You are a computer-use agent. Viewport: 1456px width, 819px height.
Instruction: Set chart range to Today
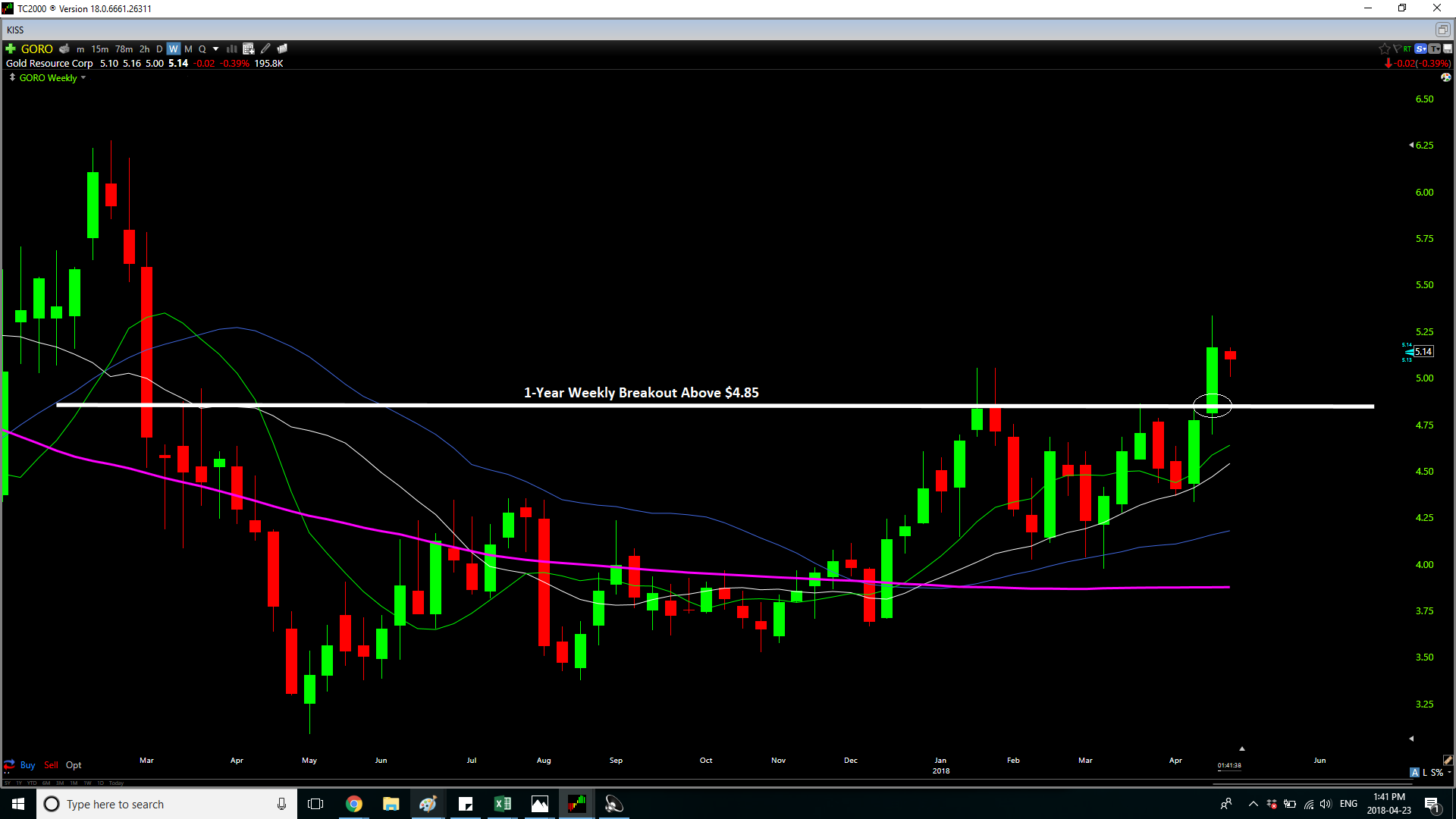(116, 783)
